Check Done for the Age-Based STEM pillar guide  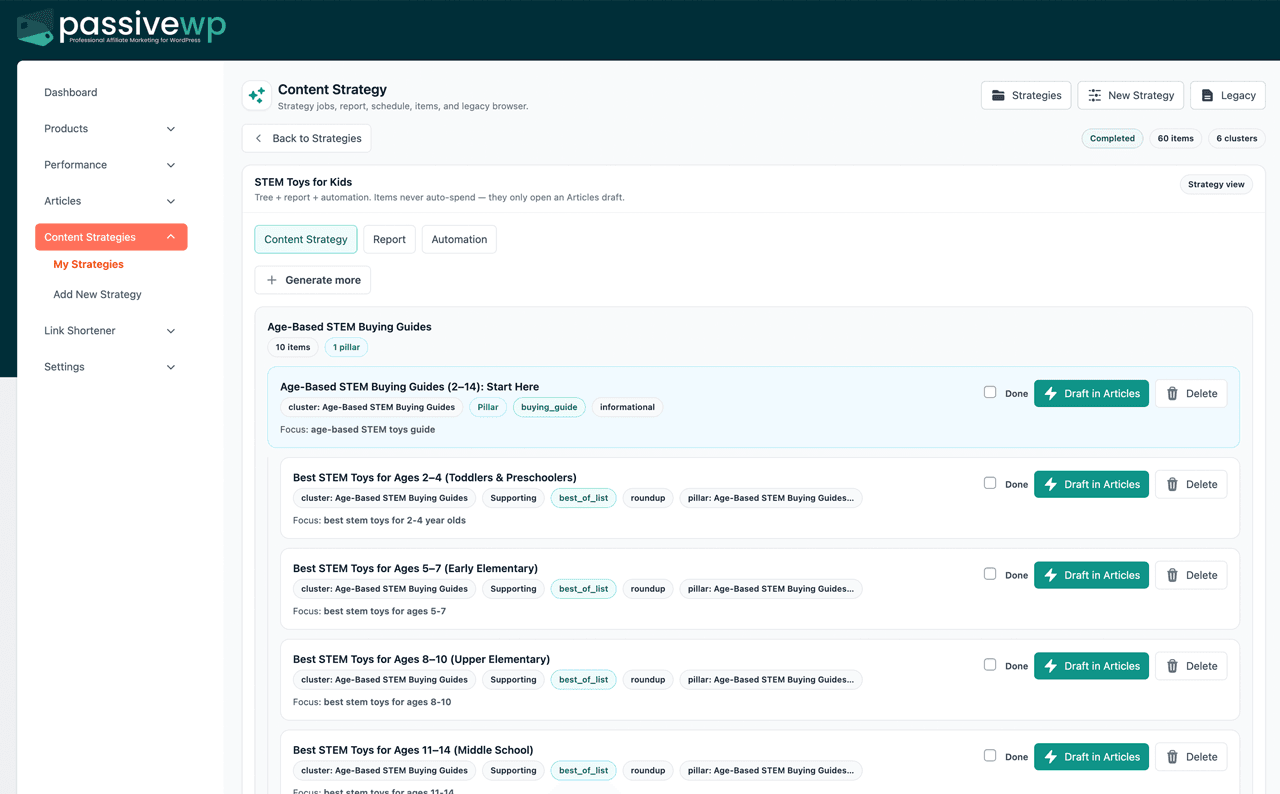point(990,392)
